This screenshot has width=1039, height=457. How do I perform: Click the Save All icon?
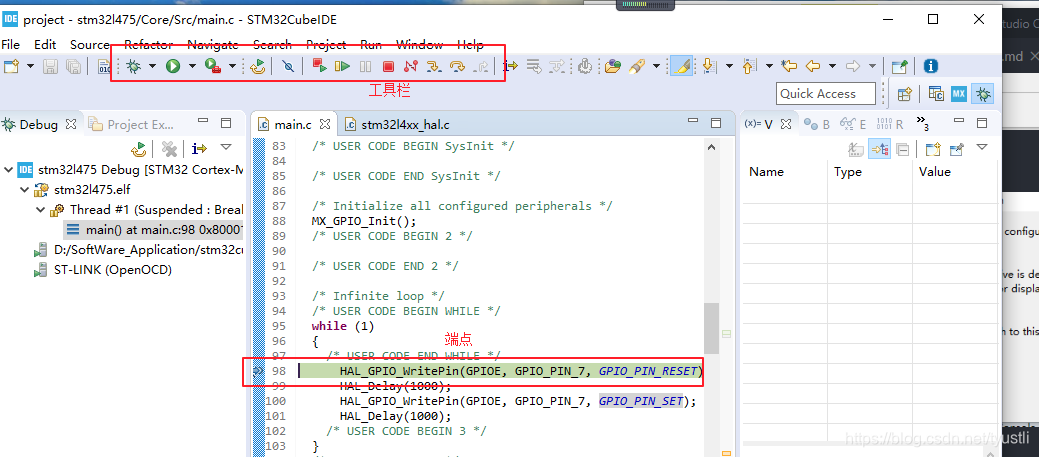click(x=73, y=66)
